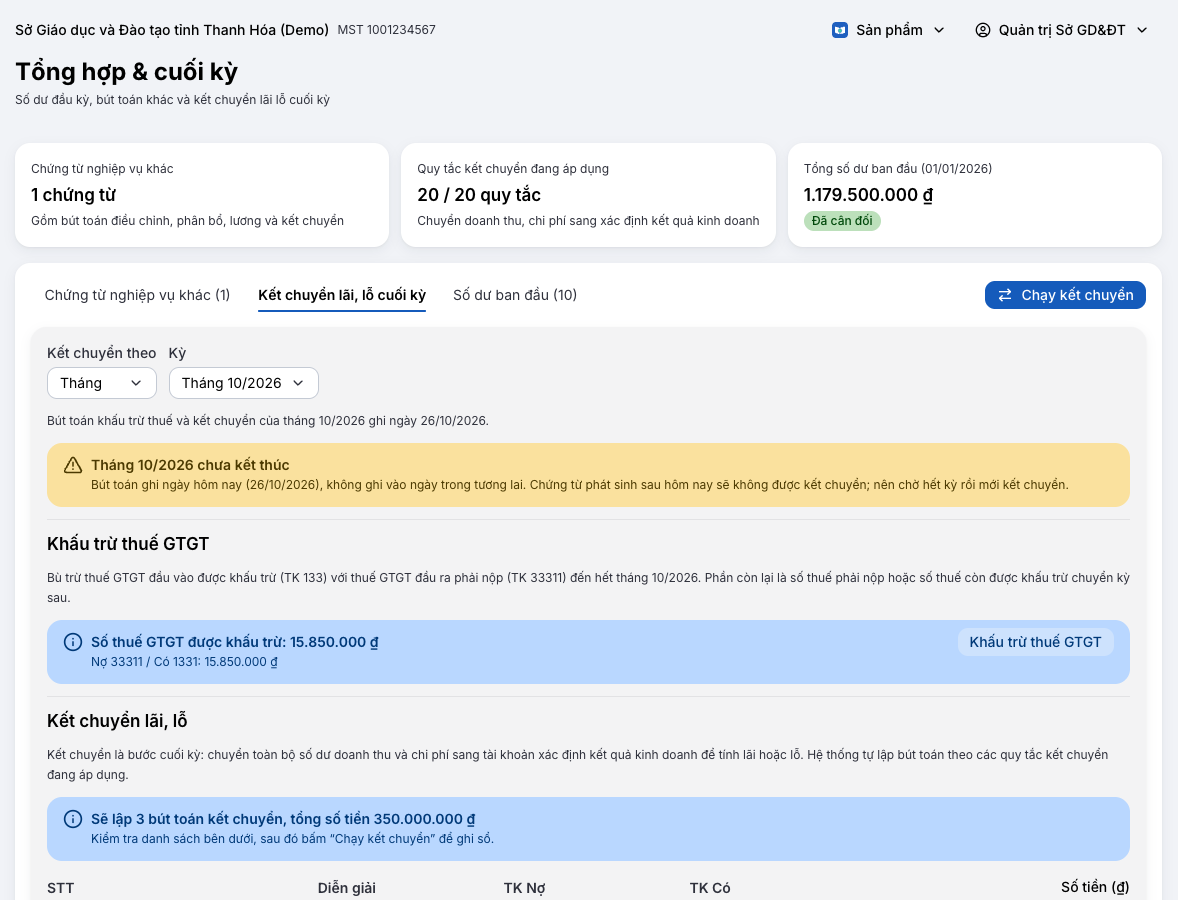
Task: Click the Khấu trừ thuế GTGT section heading
Action: [x=128, y=544]
